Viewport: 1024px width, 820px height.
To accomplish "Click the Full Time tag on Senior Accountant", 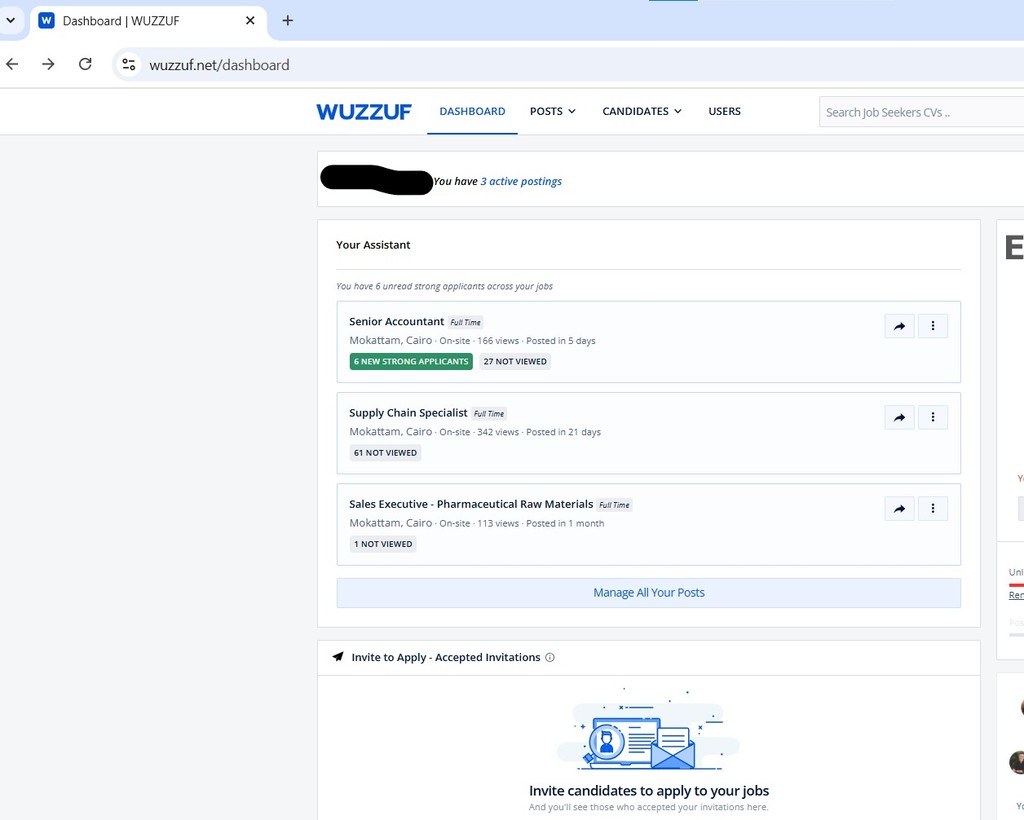I will 466,323.
